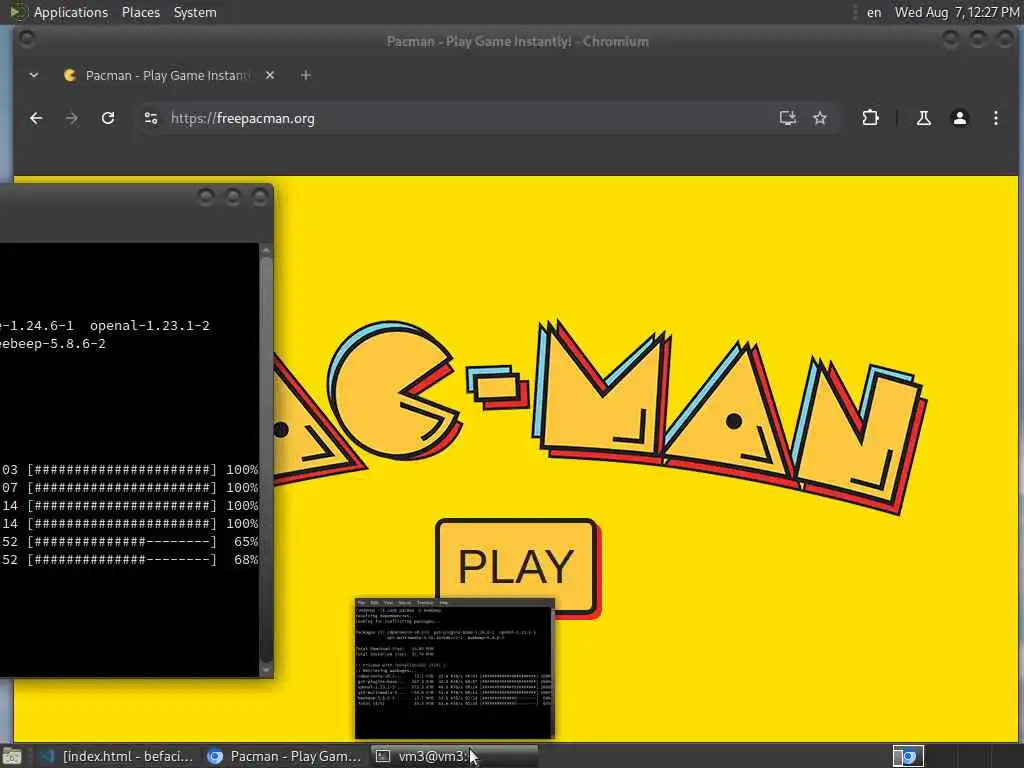Open the System menu
Screen dimensions: 1024x768
pos(195,12)
